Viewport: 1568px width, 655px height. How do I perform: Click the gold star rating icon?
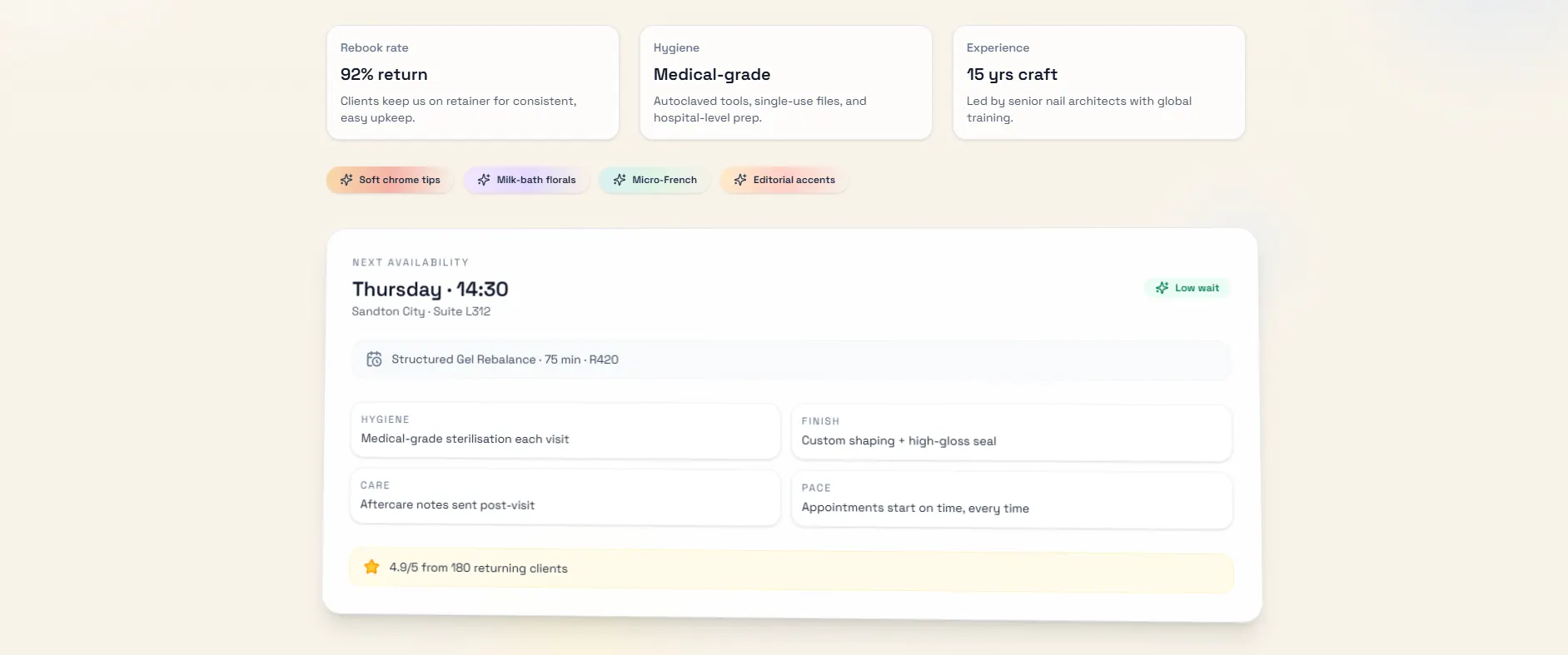372,567
